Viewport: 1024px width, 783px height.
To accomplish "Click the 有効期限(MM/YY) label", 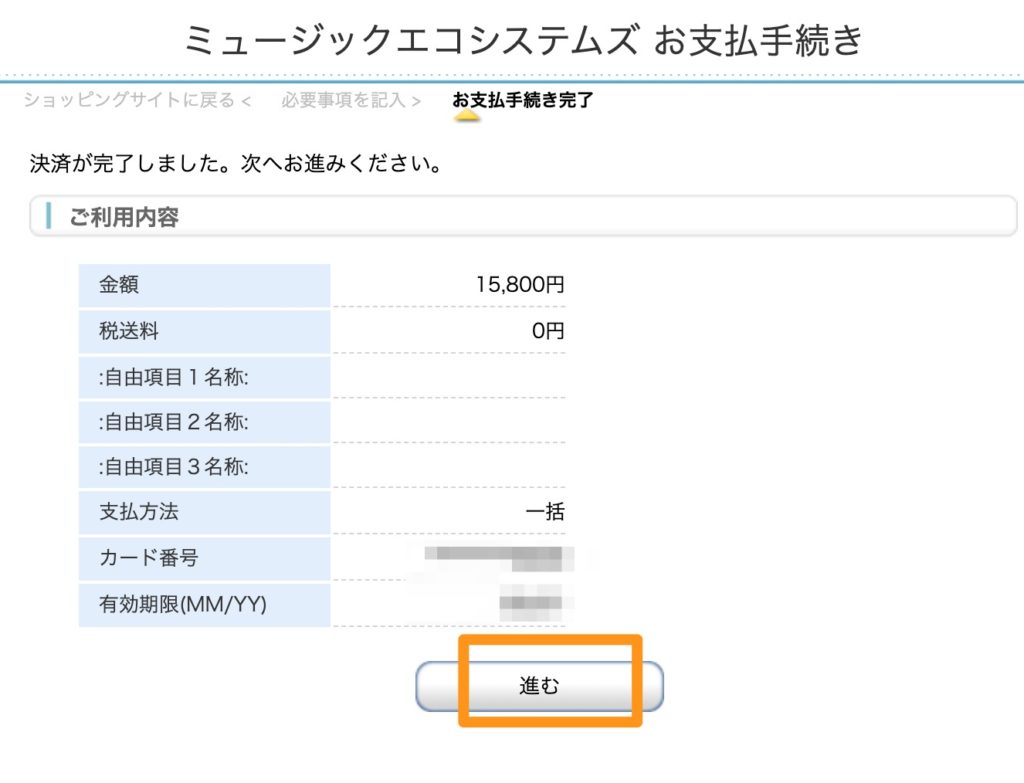I will [183, 603].
